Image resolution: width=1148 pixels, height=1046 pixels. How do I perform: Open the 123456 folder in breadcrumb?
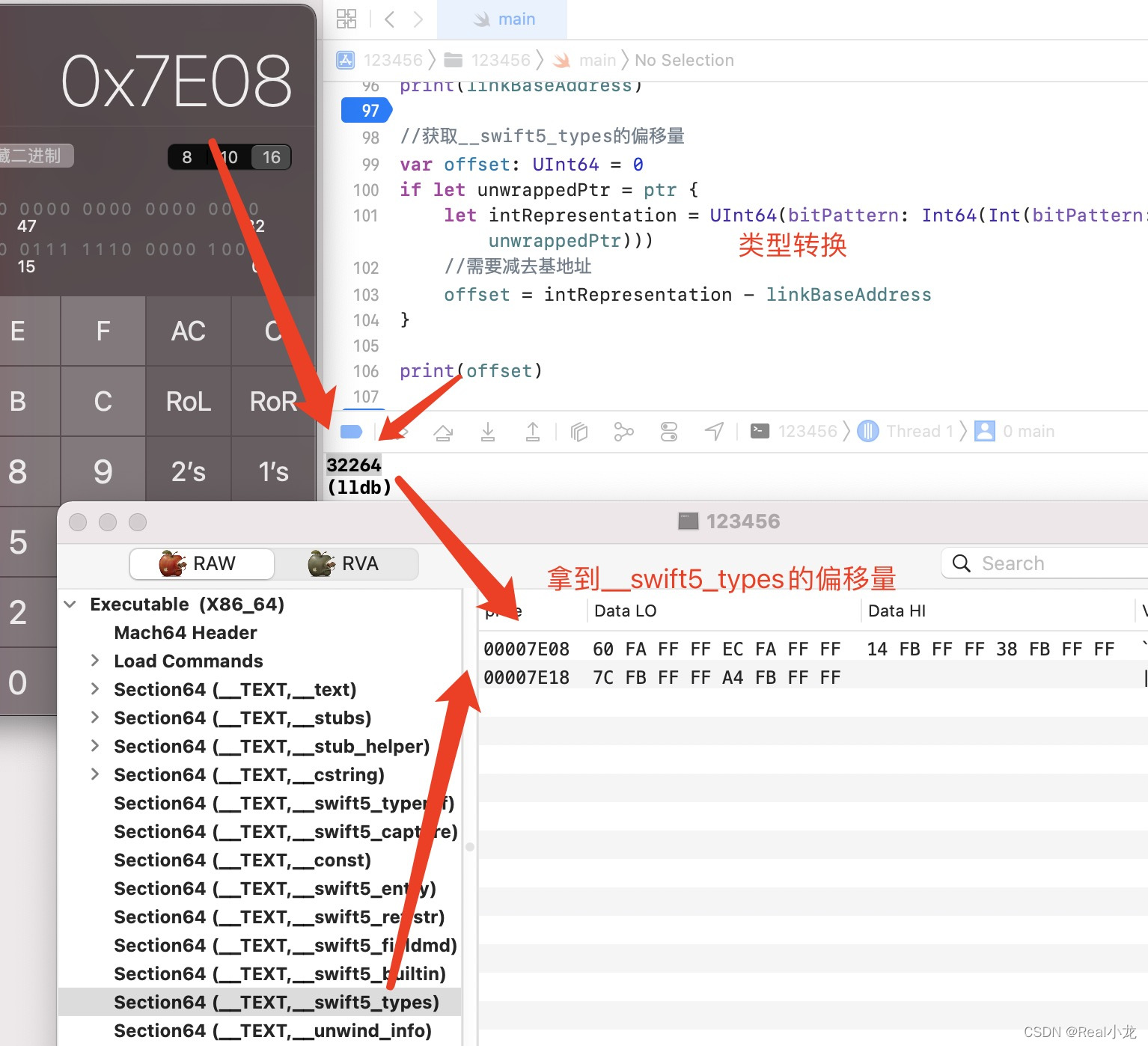[x=487, y=60]
